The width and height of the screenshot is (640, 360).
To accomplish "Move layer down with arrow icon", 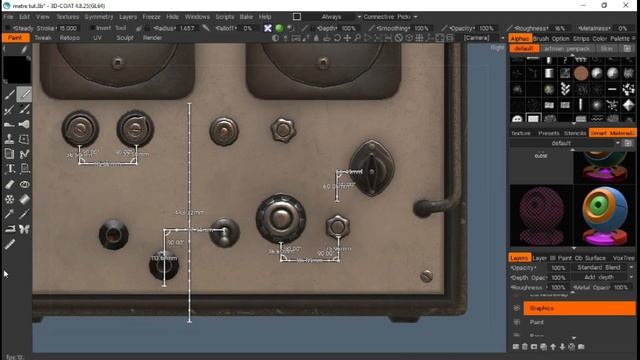I will [x=562, y=347].
